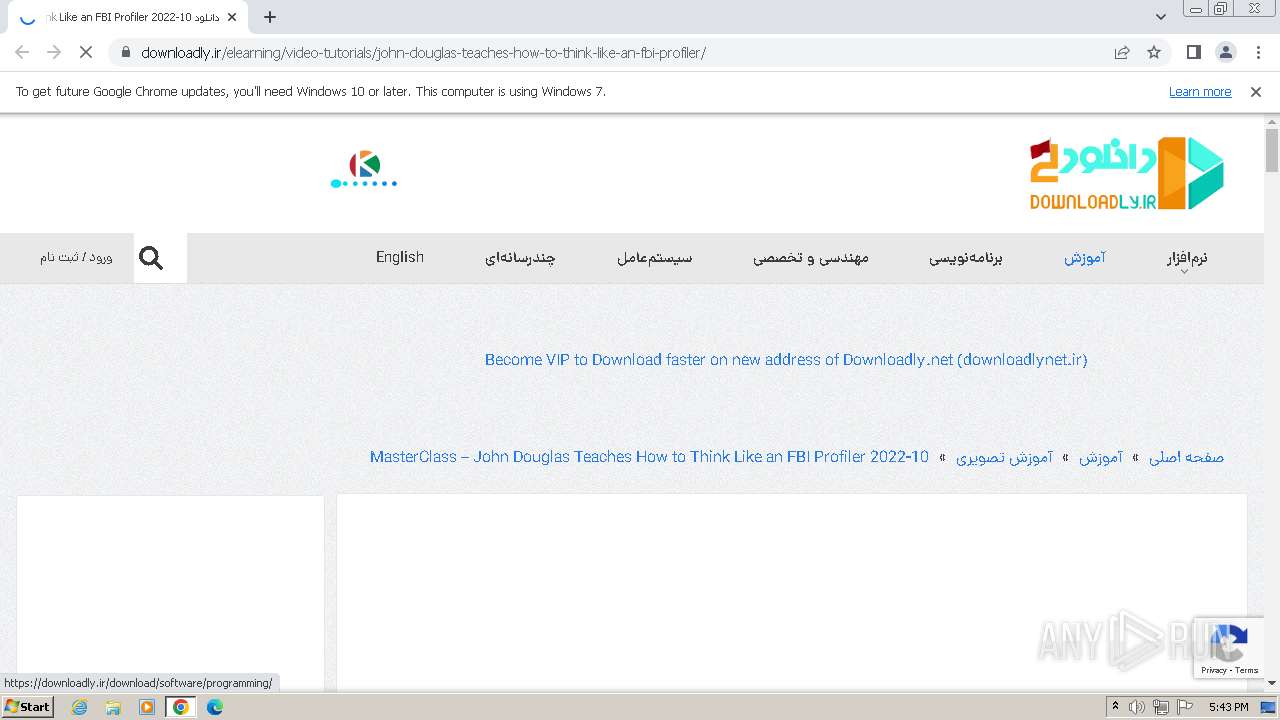This screenshot has height=720, width=1280.
Task: Open the آموزش menu item
Action: point(1085,257)
